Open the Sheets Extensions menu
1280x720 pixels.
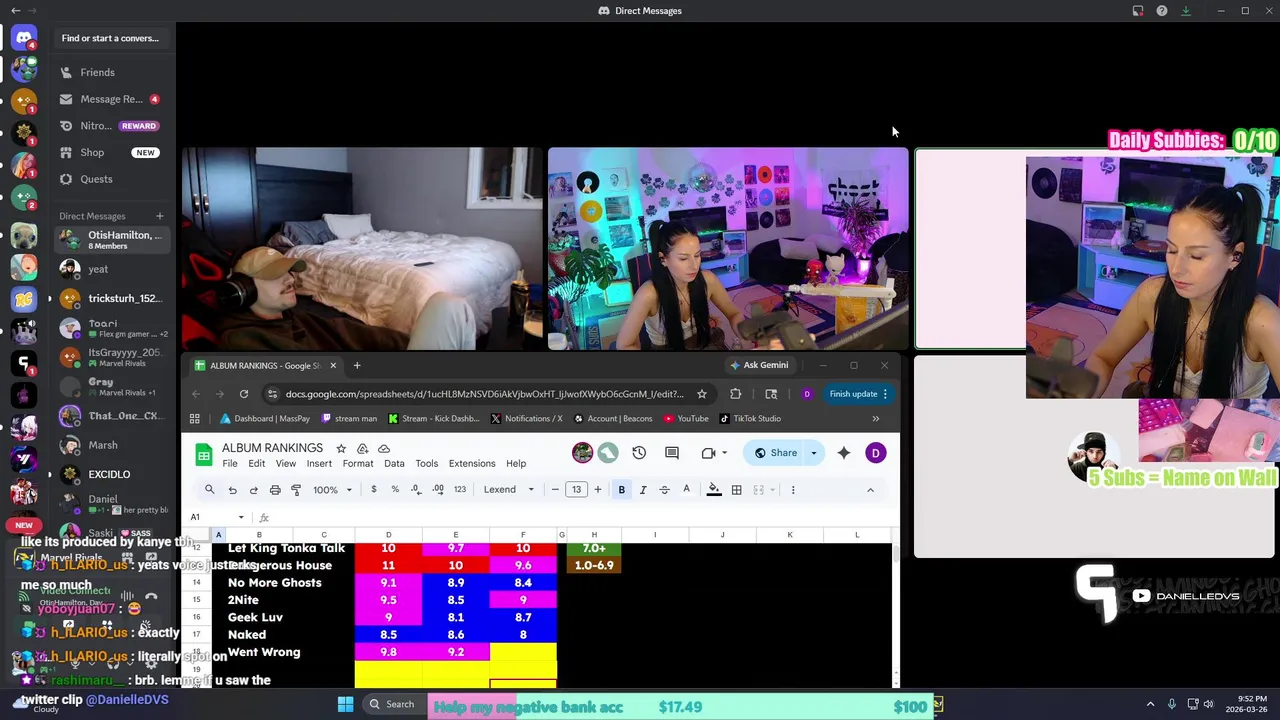[x=472, y=464]
